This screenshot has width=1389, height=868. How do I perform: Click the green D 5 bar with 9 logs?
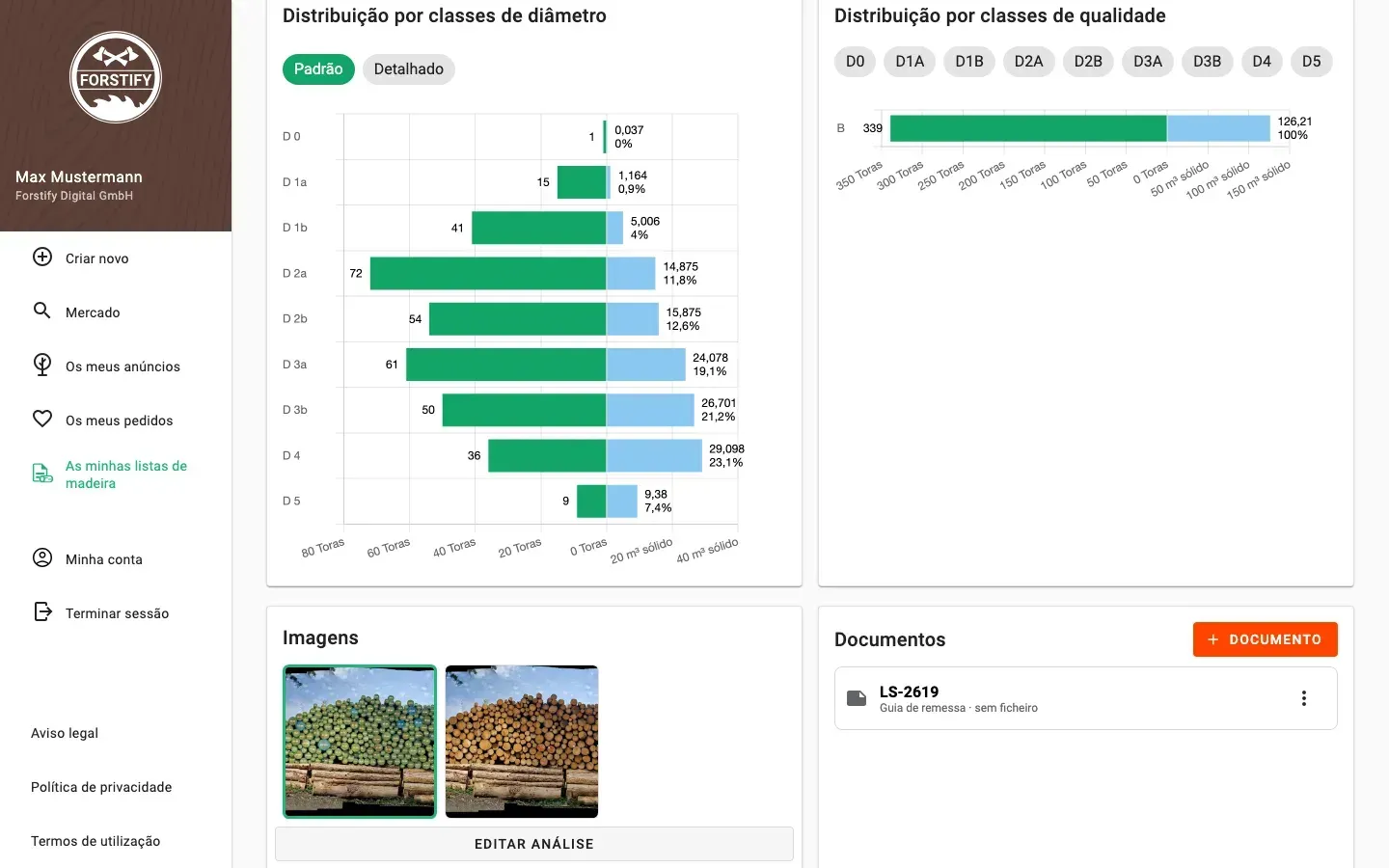pyautogui.click(x=591, y=502)
